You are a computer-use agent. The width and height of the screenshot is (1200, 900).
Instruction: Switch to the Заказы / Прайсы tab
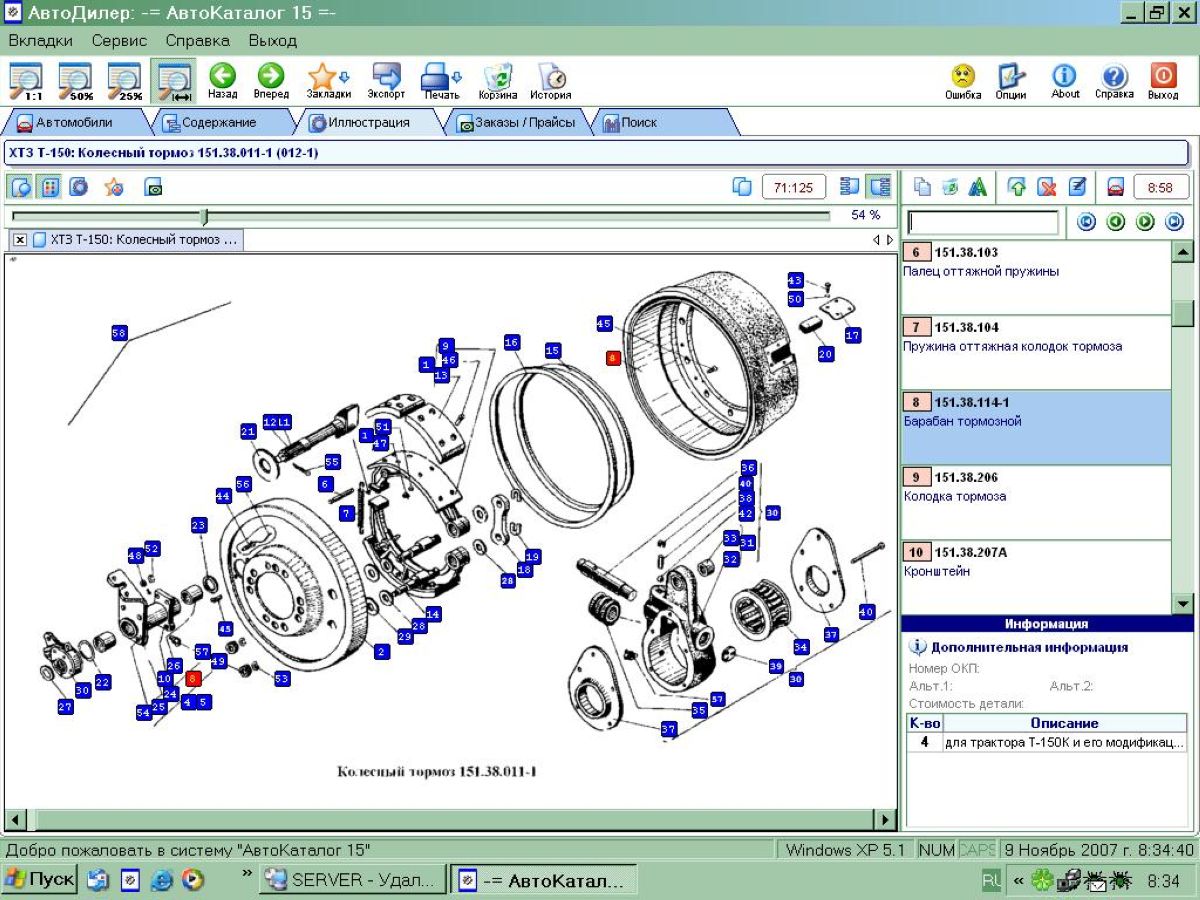click(x=515, y=122)
